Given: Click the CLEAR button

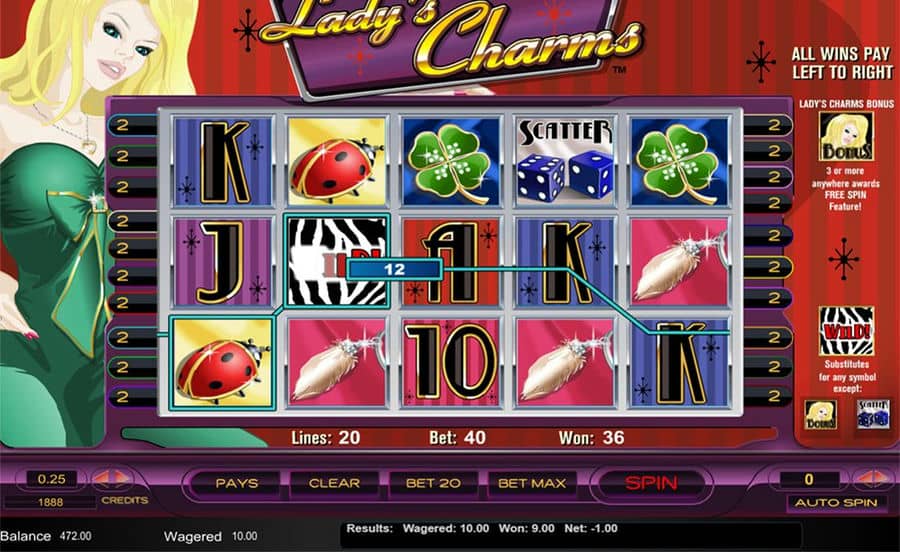Looking at the screenshot, I should pyautogui.click(x=334, y=483).
